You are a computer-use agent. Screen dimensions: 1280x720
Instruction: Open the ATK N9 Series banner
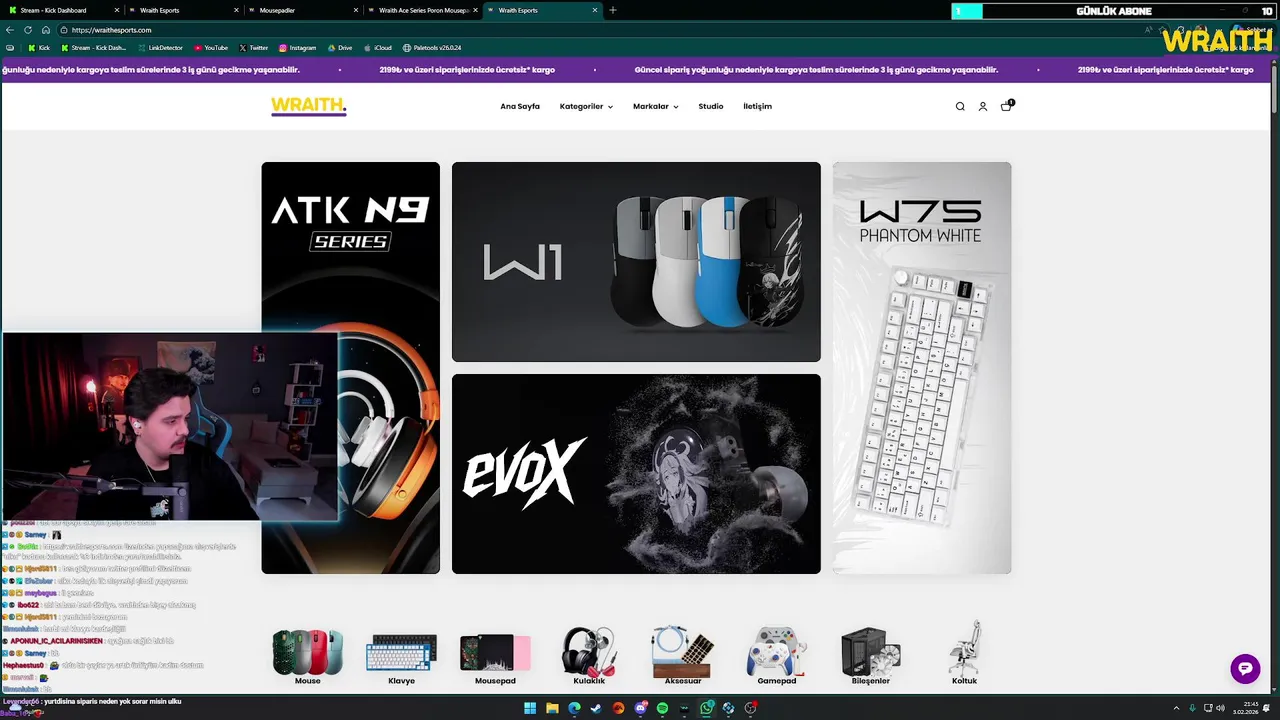[350, 368]
